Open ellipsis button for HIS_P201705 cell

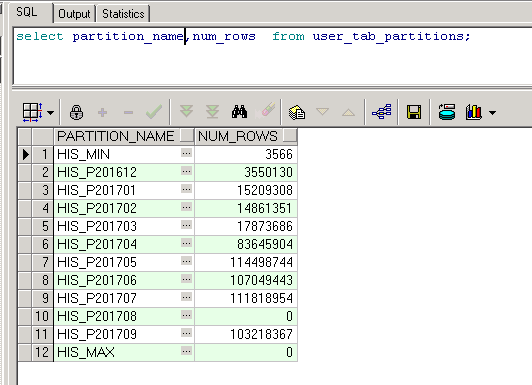pos(186,261)
